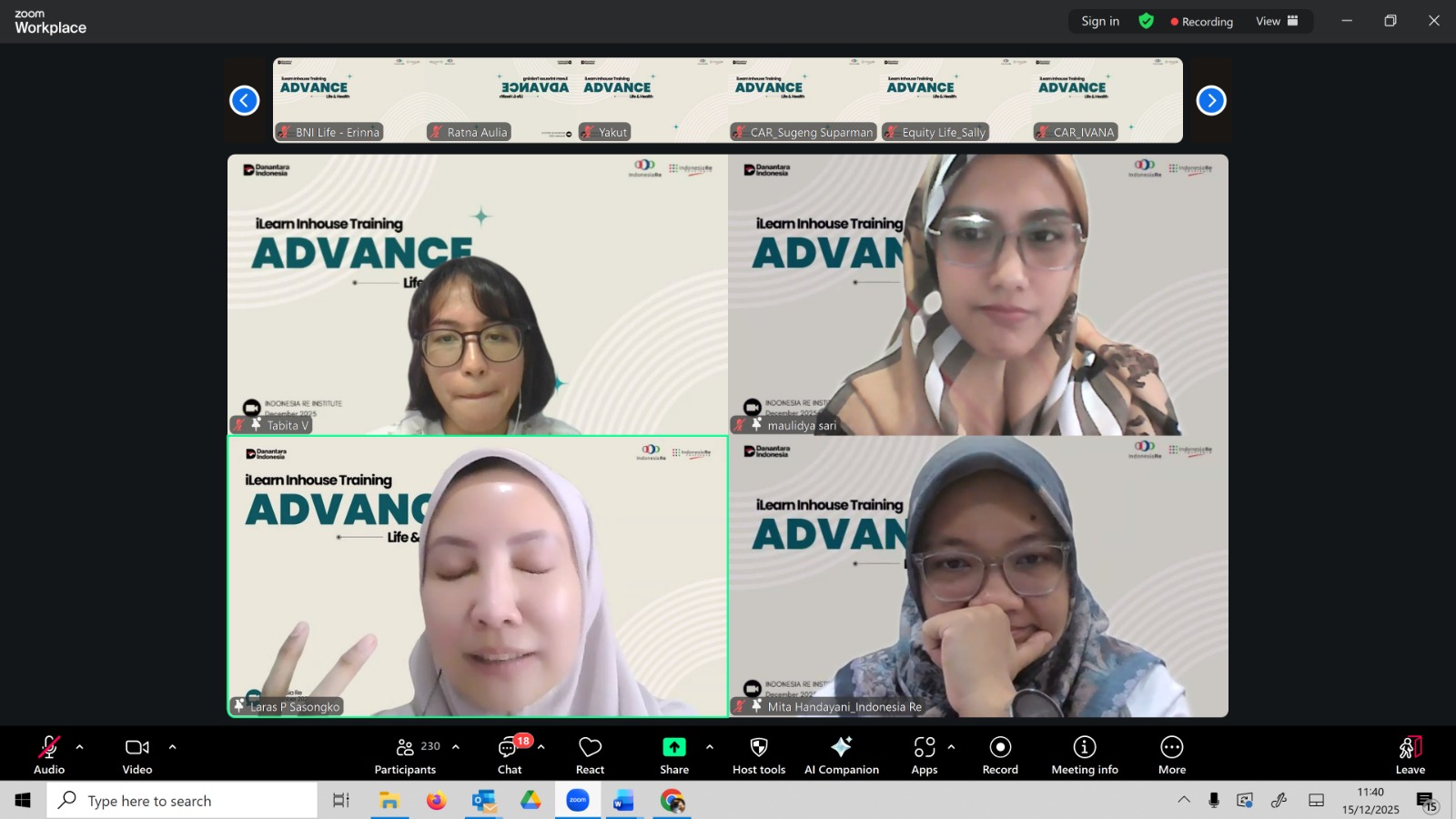Toggle the camera with Video button
1456x819 pixels.
click(x=137, y=755)
